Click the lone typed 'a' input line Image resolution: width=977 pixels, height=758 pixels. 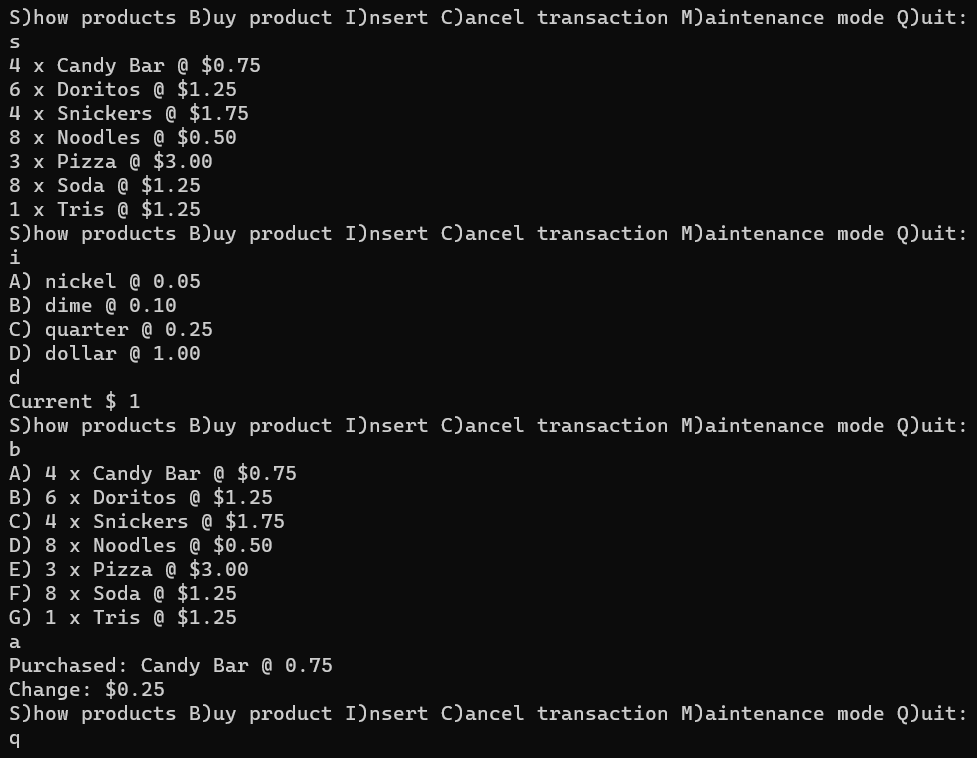click(14, 642)
